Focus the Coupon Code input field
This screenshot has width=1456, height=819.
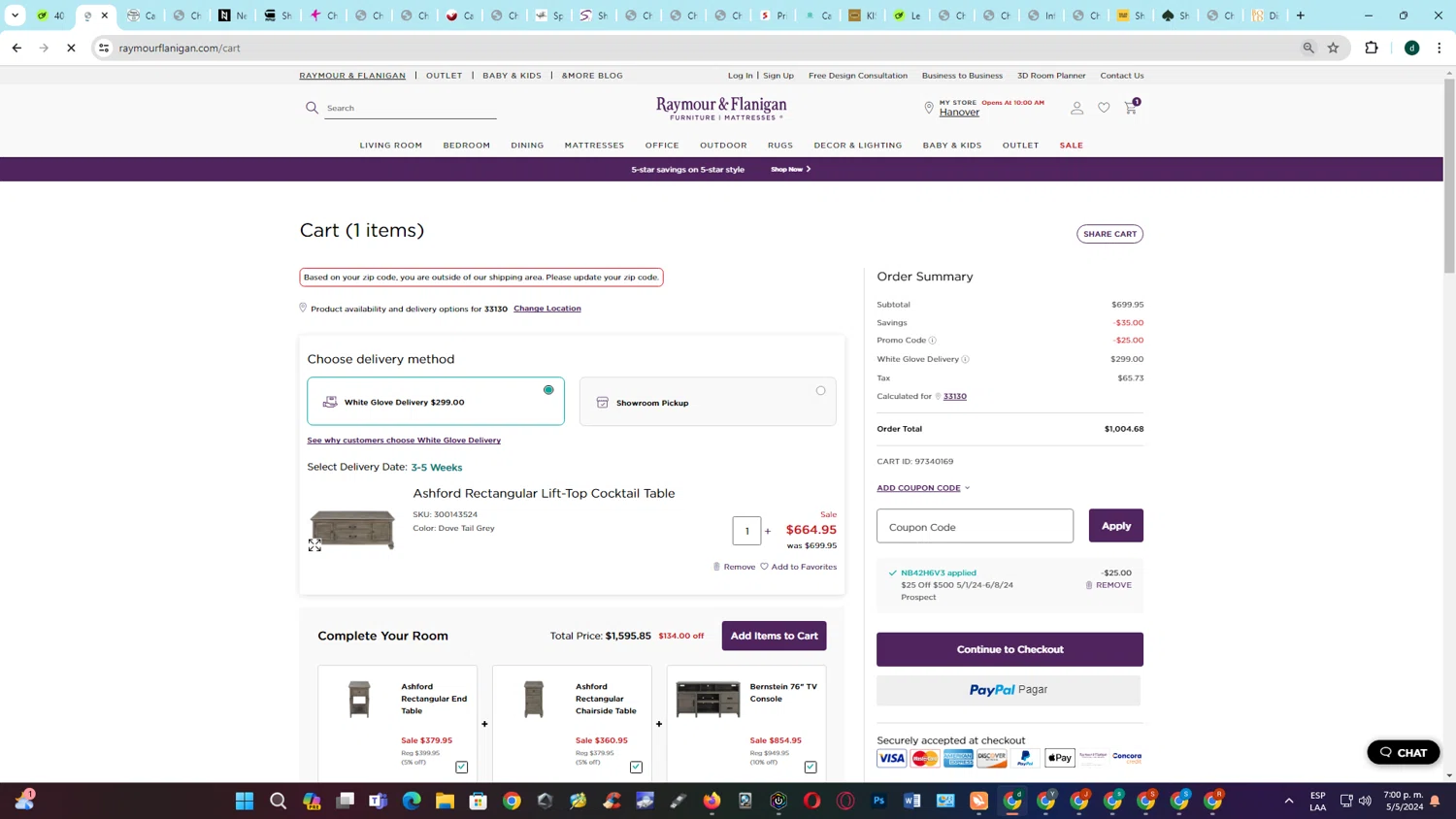pyautogui.click(x=975, y=526)
